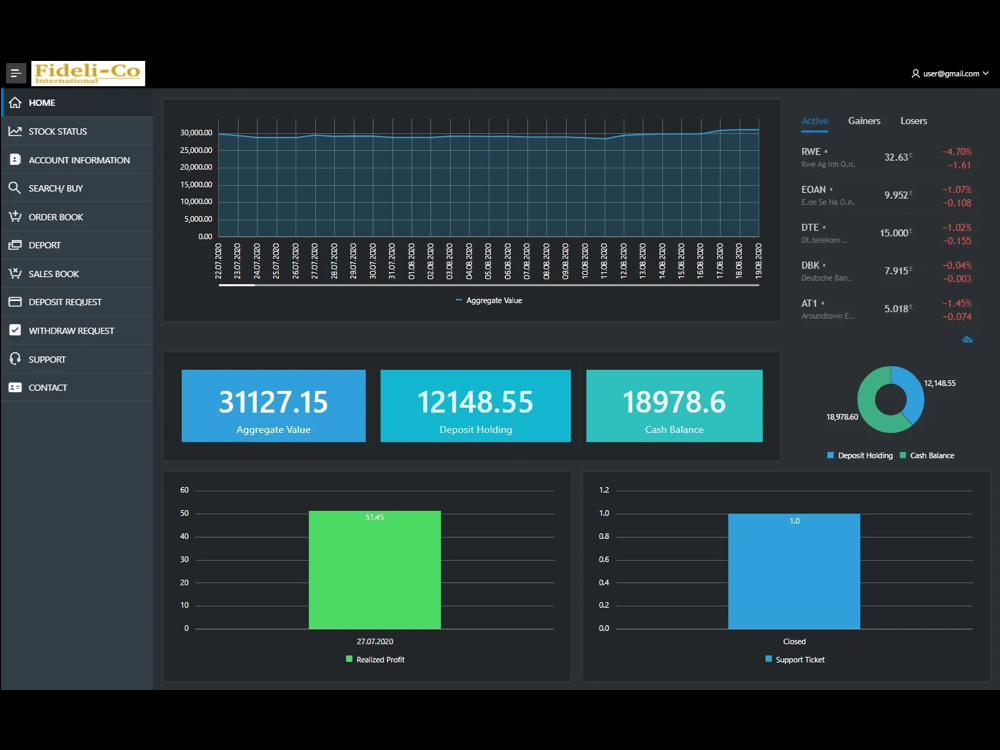Click the green 51.45 profit bar
1000x750 pixels.
pyautogui.click(x=375, y=570)
